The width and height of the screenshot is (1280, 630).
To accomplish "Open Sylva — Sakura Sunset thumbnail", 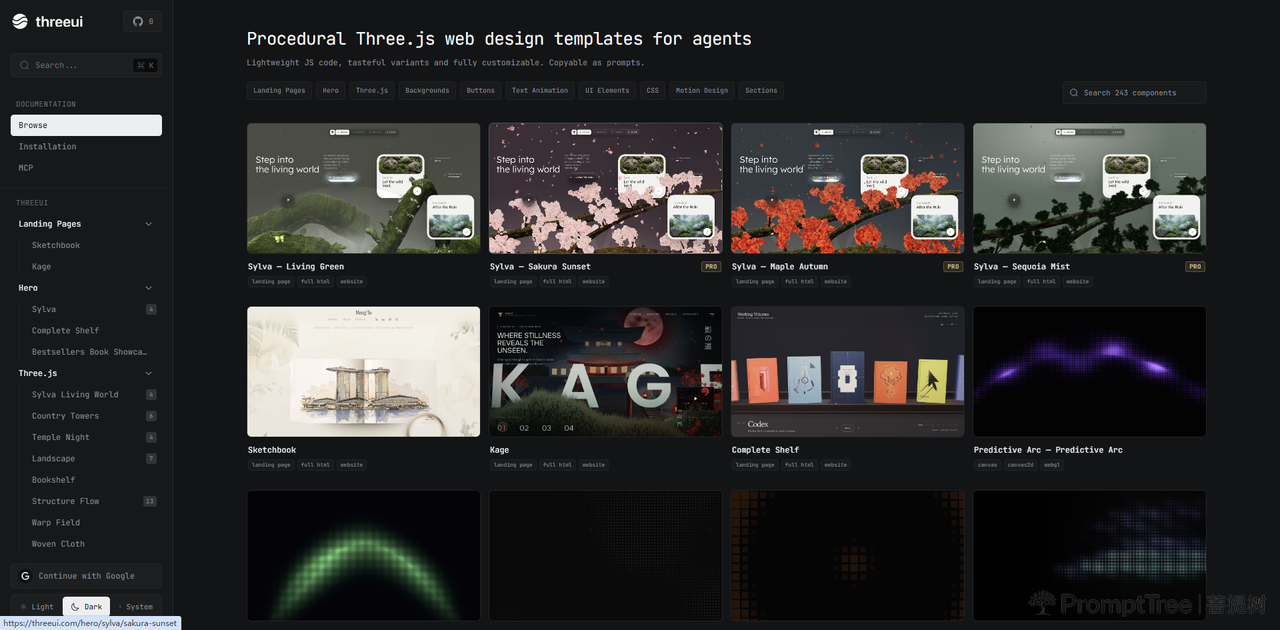I will click(x=606, y=188).
